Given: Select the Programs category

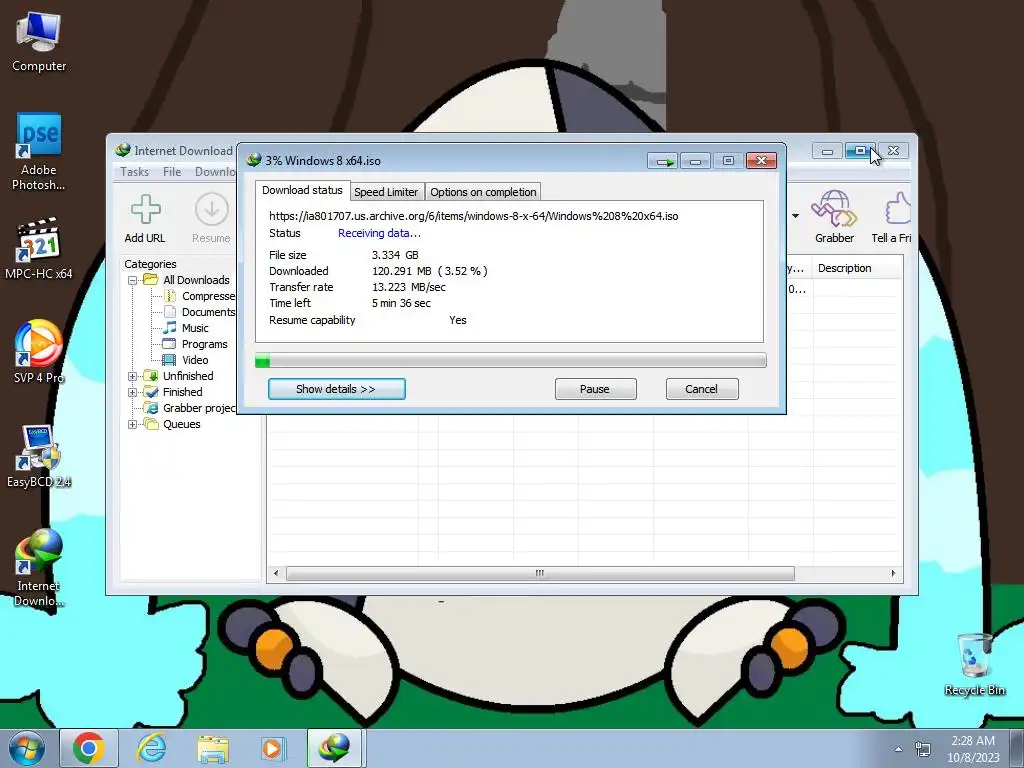Looking at the screenshot, I should (195, 344).
